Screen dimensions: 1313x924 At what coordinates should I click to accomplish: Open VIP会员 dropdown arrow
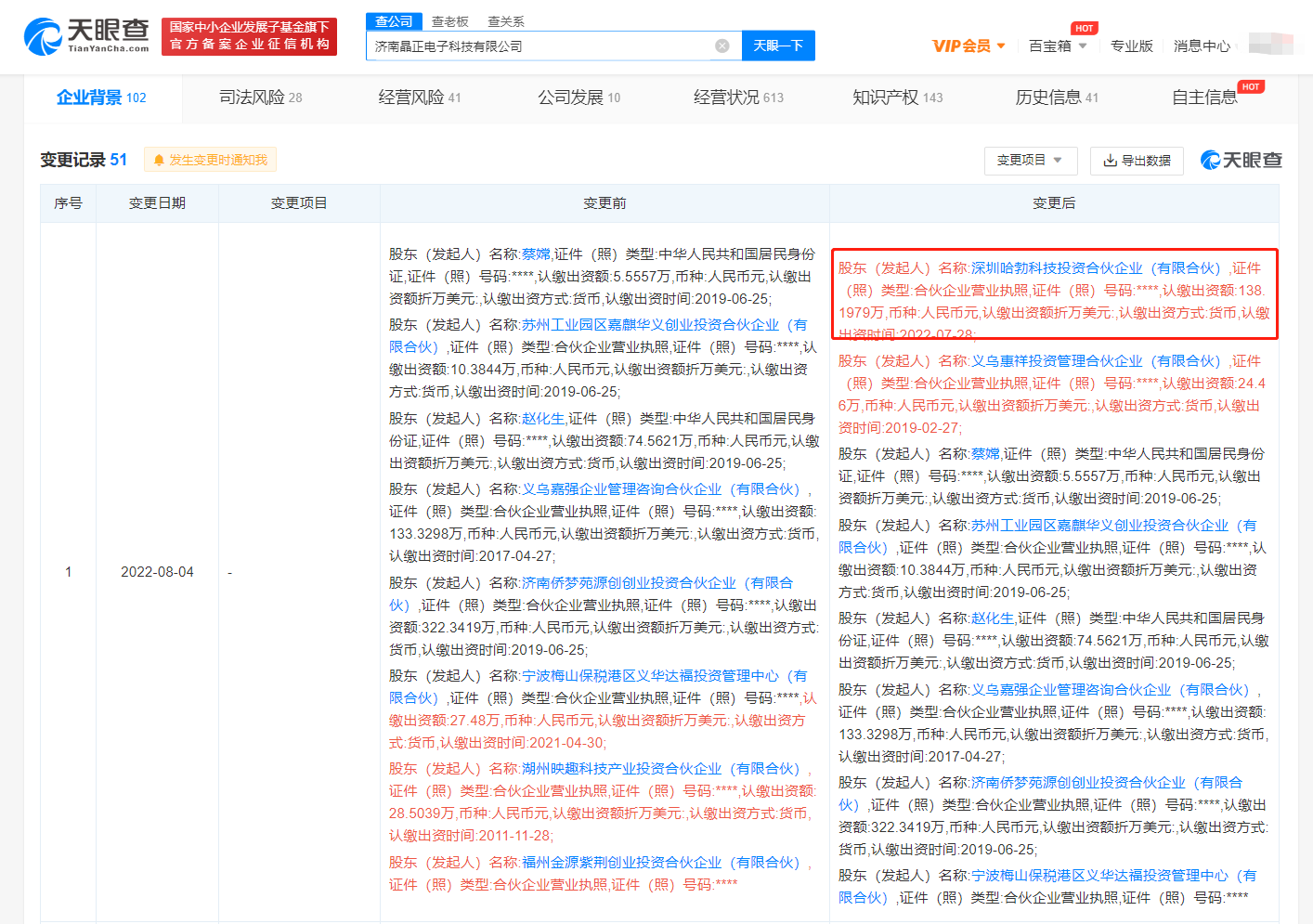1001,46
